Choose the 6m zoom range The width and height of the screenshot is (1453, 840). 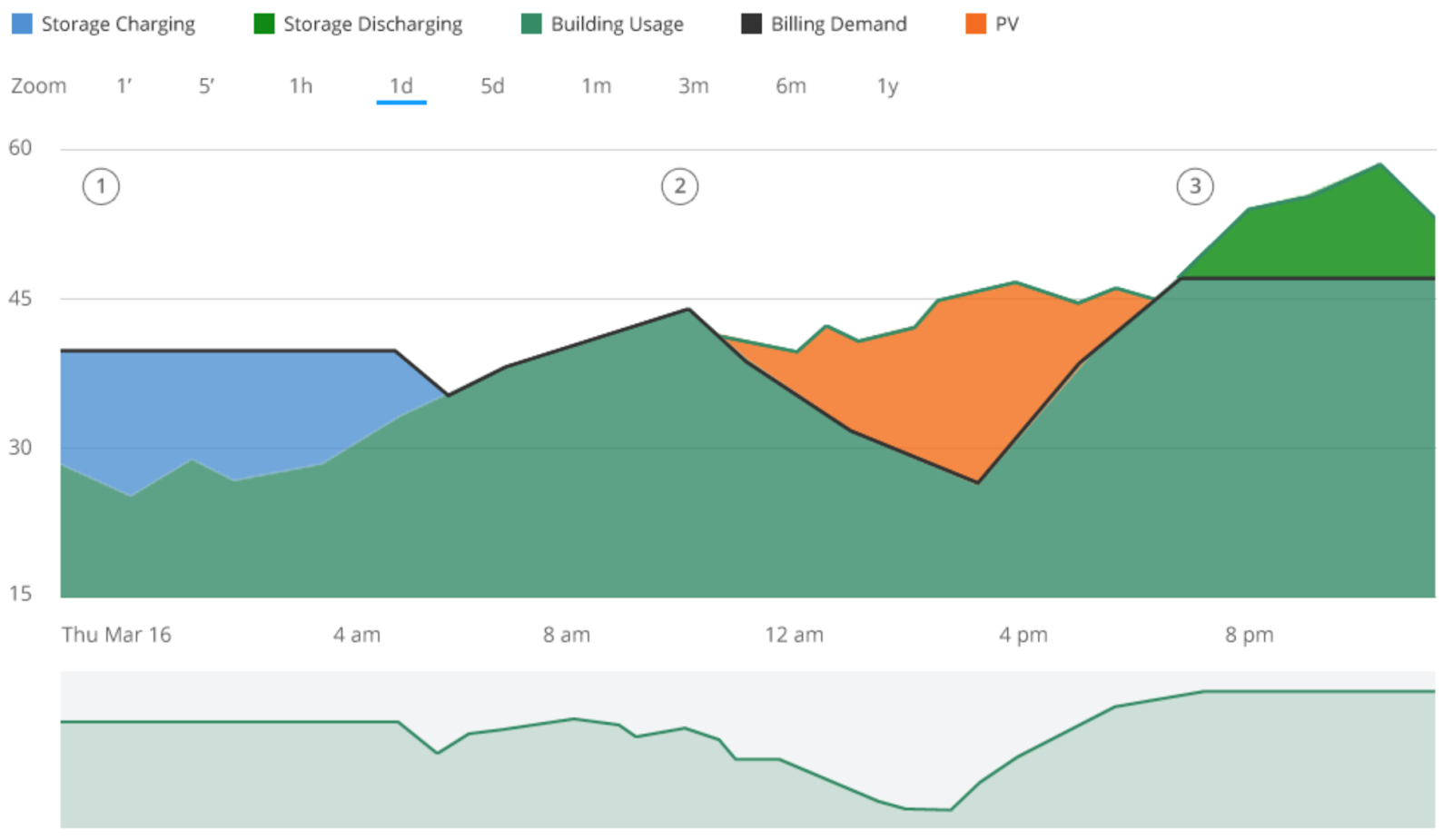tap(791, 86)
